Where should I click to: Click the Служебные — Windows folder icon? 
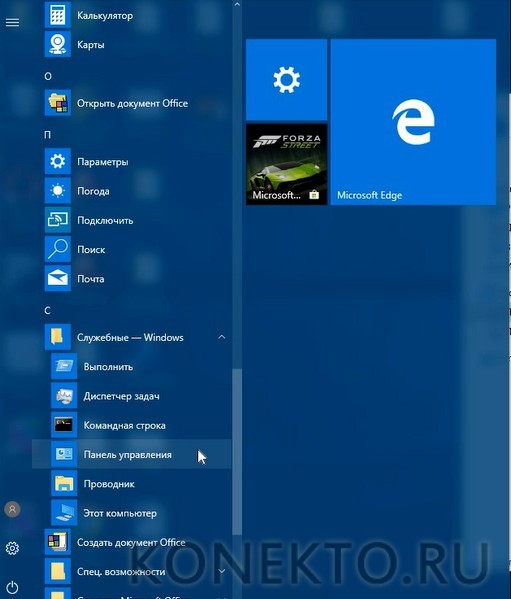pos(58,337)
